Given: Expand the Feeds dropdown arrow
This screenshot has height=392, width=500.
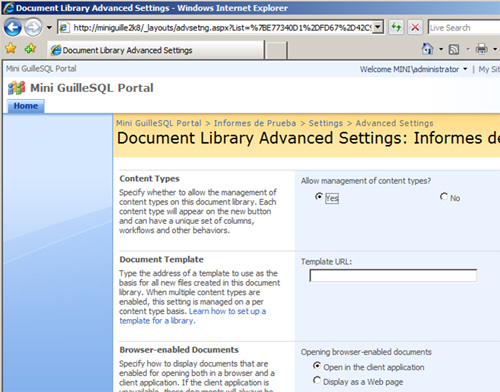Looking at the screenshot, I should (468, 49).
